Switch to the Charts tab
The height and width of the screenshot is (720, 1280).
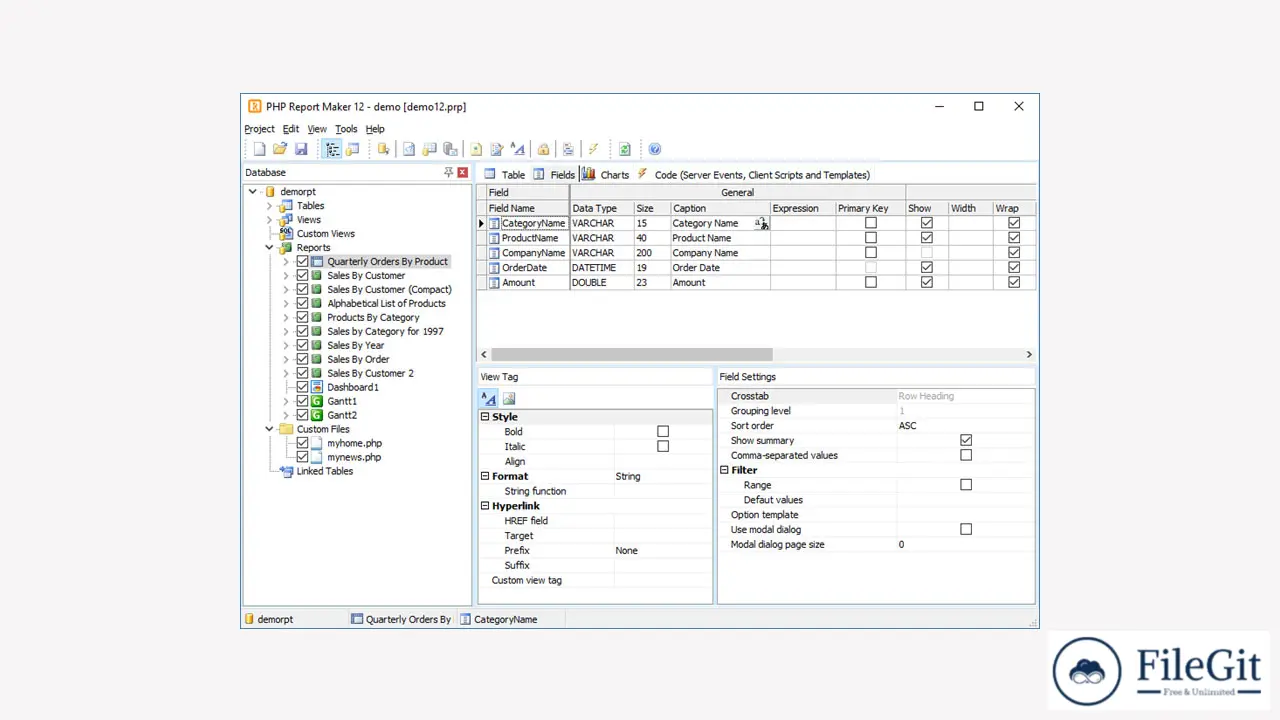(x=605, y=174)
